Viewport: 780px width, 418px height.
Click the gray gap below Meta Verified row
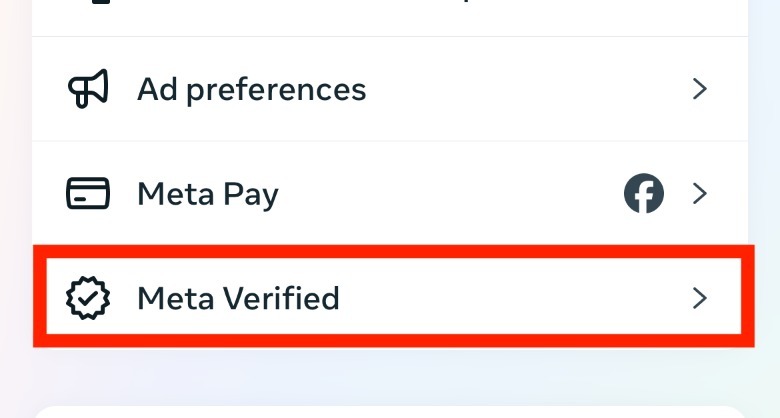point(390,375)
